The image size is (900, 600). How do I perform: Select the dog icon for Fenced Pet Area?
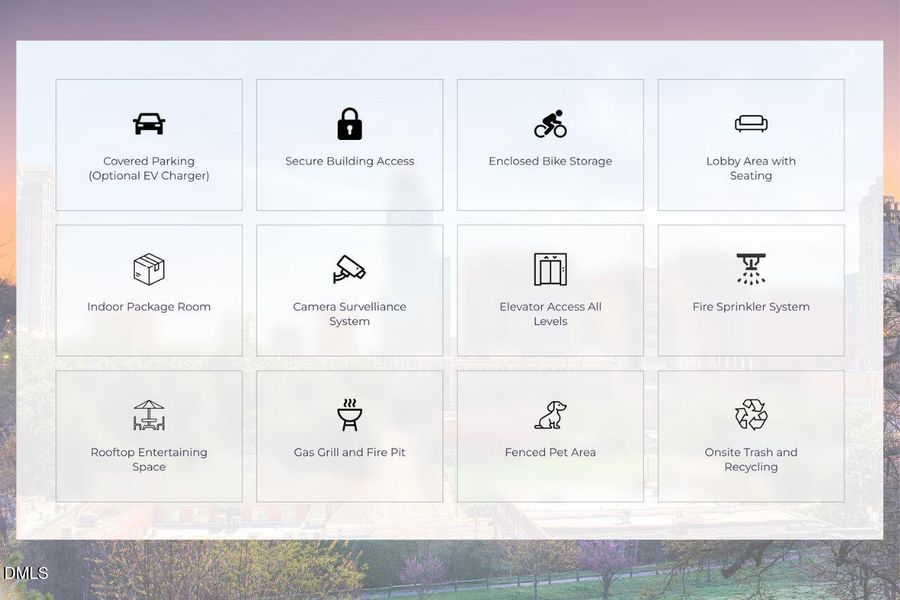(x=550, y=415)
